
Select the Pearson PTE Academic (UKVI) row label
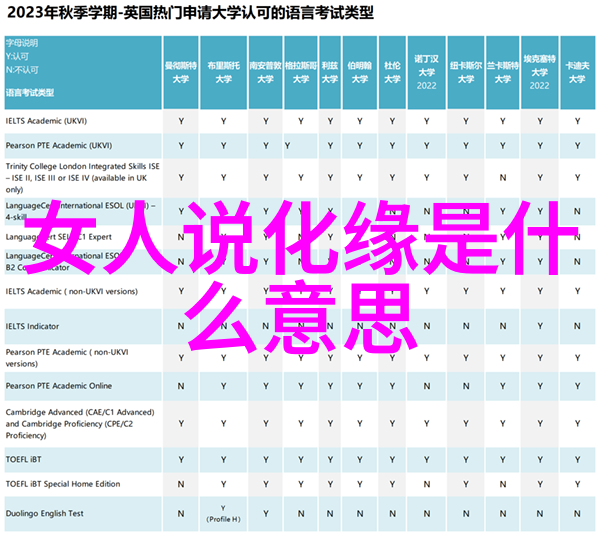coord(59,145)
